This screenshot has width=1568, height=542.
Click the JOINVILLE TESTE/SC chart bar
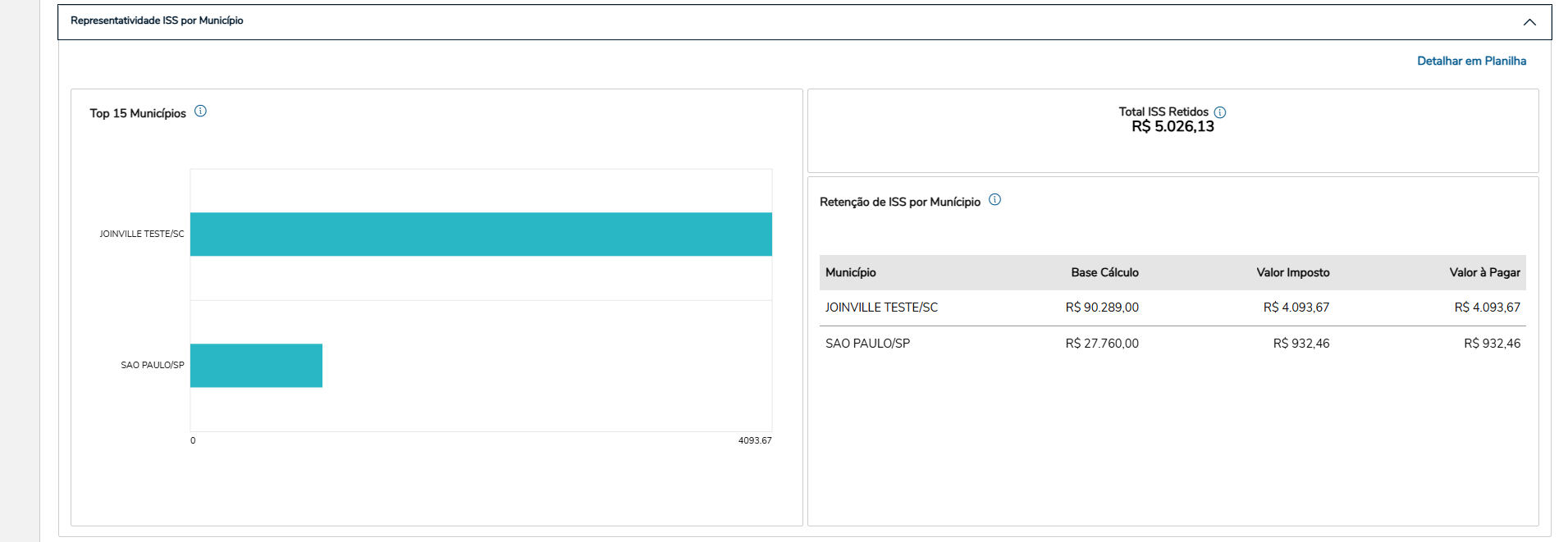click(481, 235)
